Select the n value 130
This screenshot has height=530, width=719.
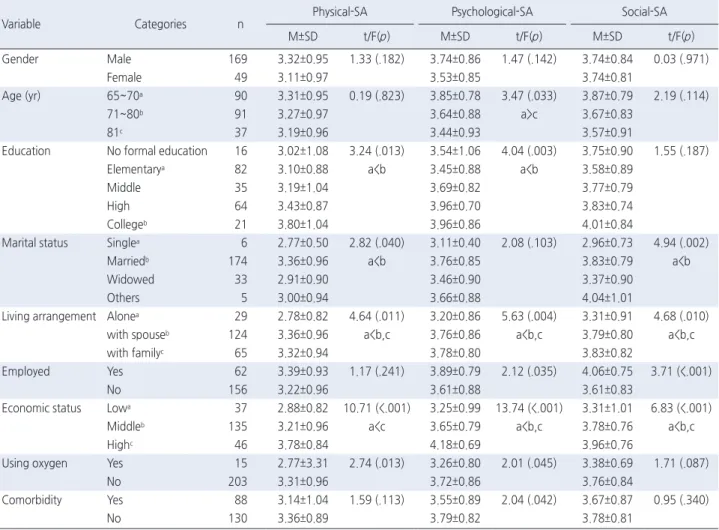click(238, 518)
